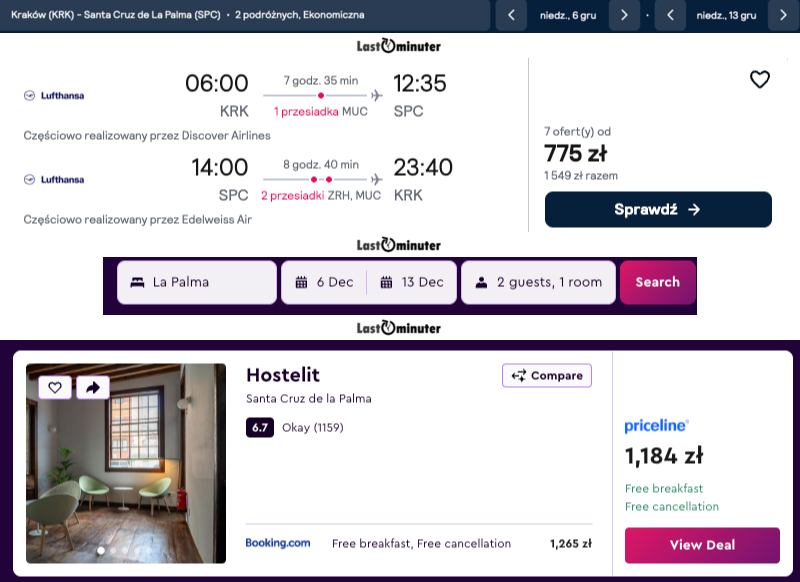800x582 pixels.
Task: Click Free breakfast under priceline price
Action: [x=664, y=489]
